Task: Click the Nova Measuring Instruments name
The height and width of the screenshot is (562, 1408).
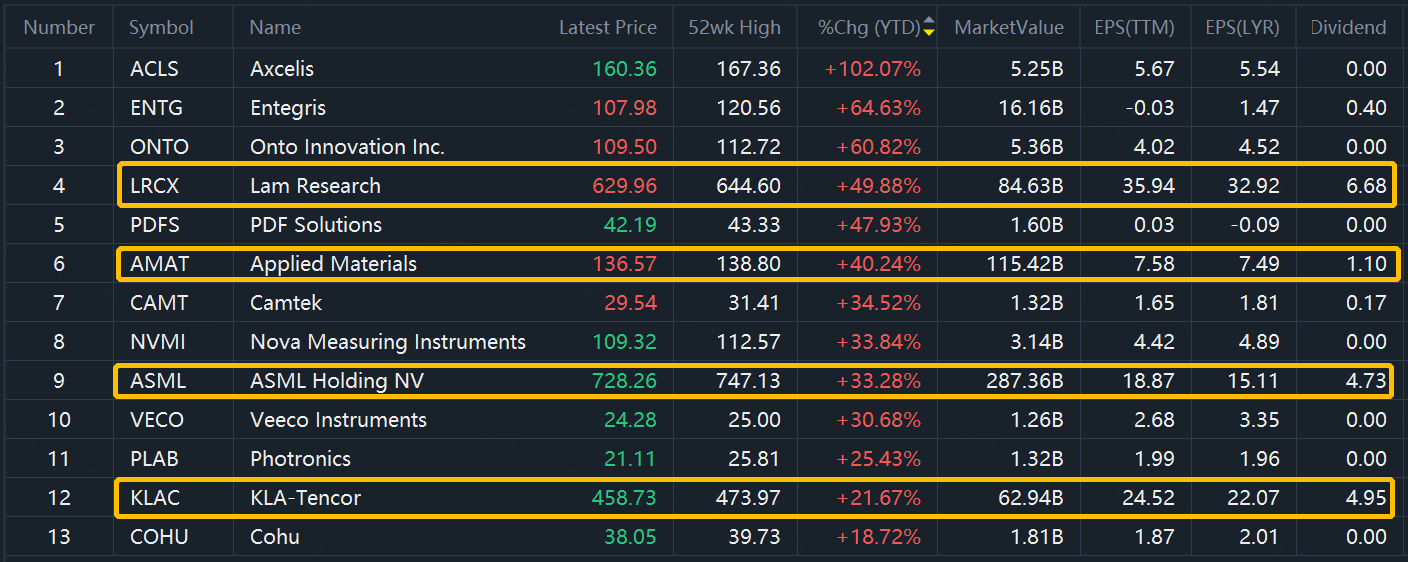Action: coord(387,342)
